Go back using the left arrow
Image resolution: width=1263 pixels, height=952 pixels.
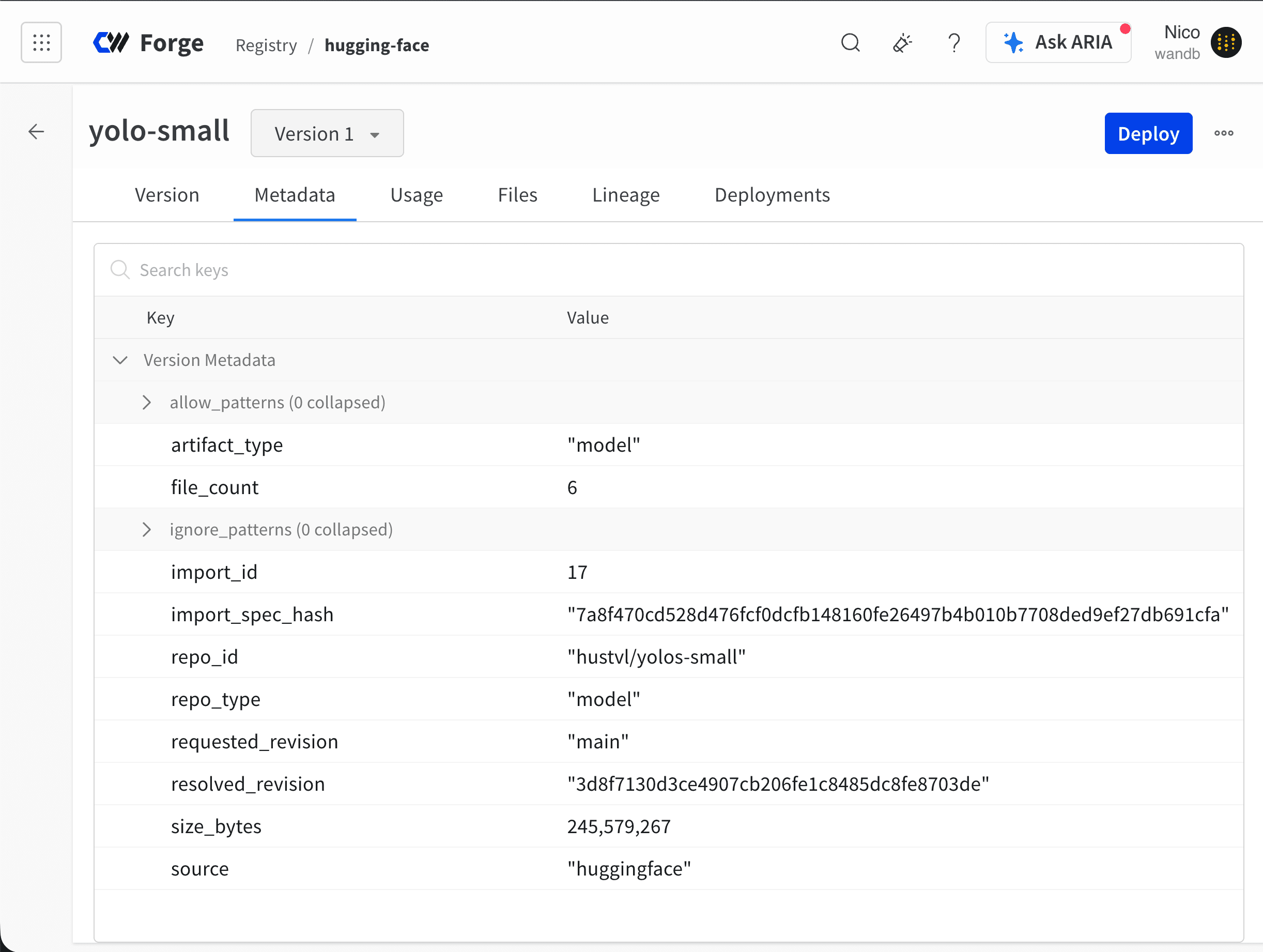tap(37, 132)
